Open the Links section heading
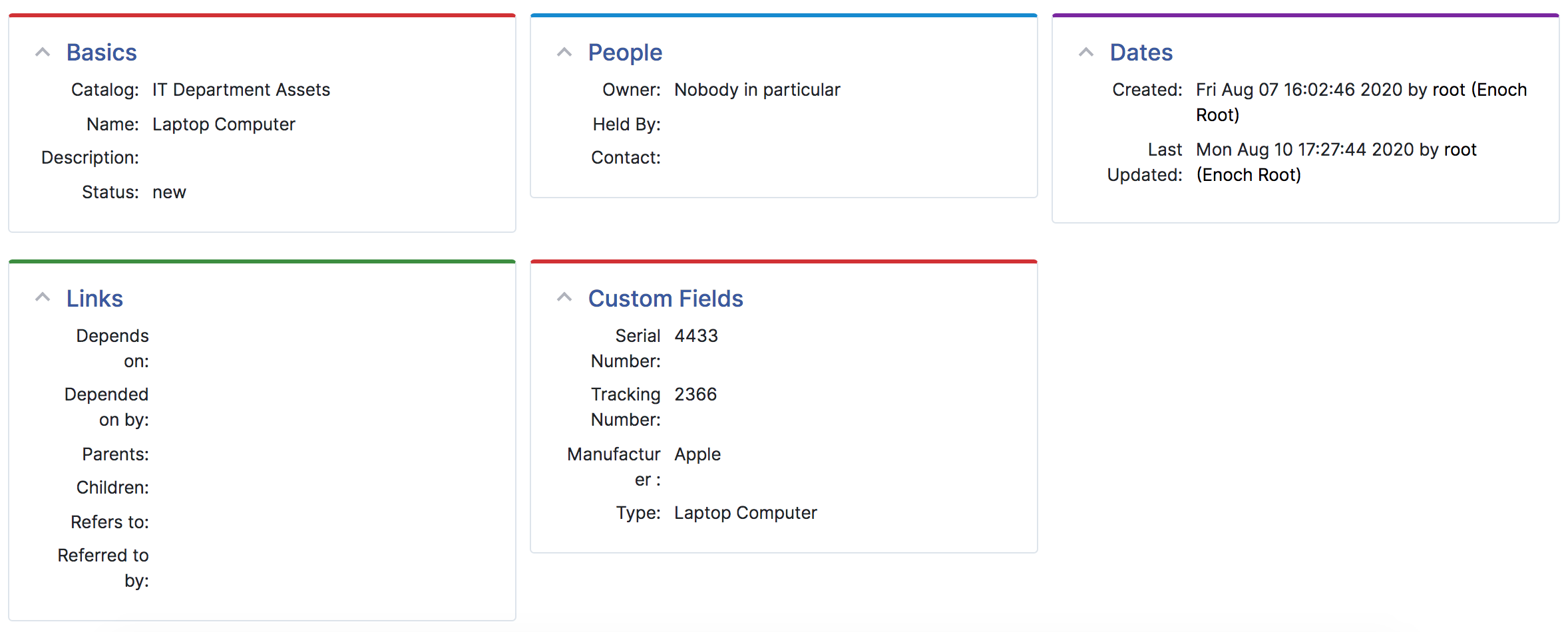 [94, 299]
